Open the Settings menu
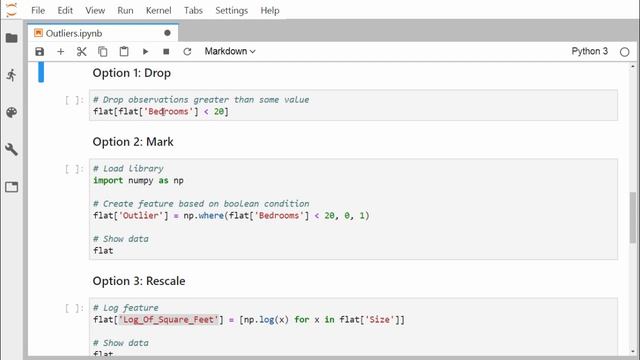This screenshot has width=640, height=360. click(x=231, y=10)
